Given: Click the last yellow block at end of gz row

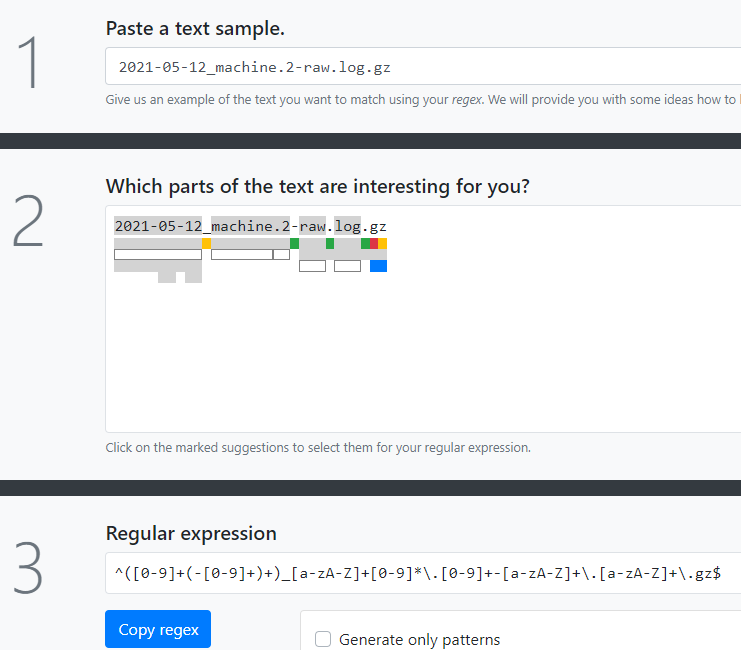Looking at the screenshot, I should [383, 243].
